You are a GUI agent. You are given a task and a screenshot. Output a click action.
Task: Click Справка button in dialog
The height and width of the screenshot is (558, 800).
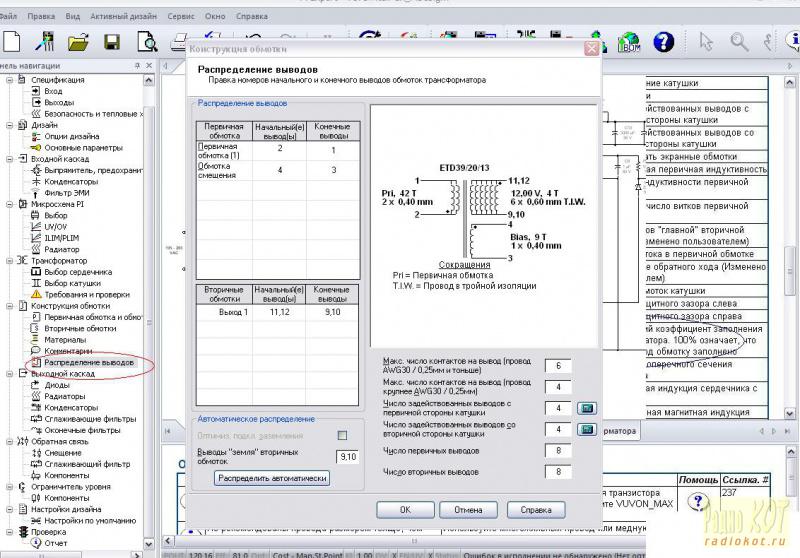[536, 510]
